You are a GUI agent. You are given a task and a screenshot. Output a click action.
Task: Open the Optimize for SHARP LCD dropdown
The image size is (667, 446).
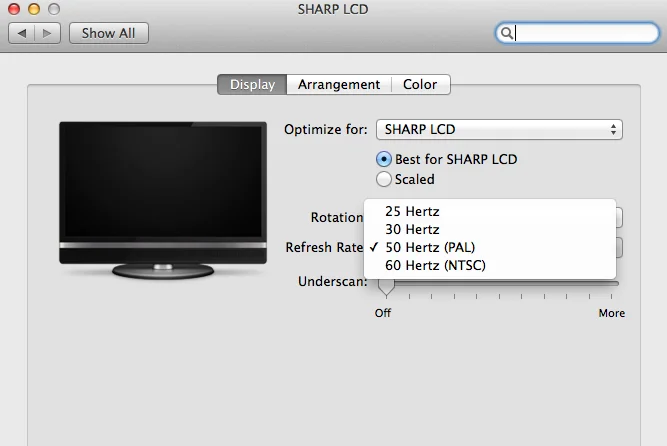[499, 129]
